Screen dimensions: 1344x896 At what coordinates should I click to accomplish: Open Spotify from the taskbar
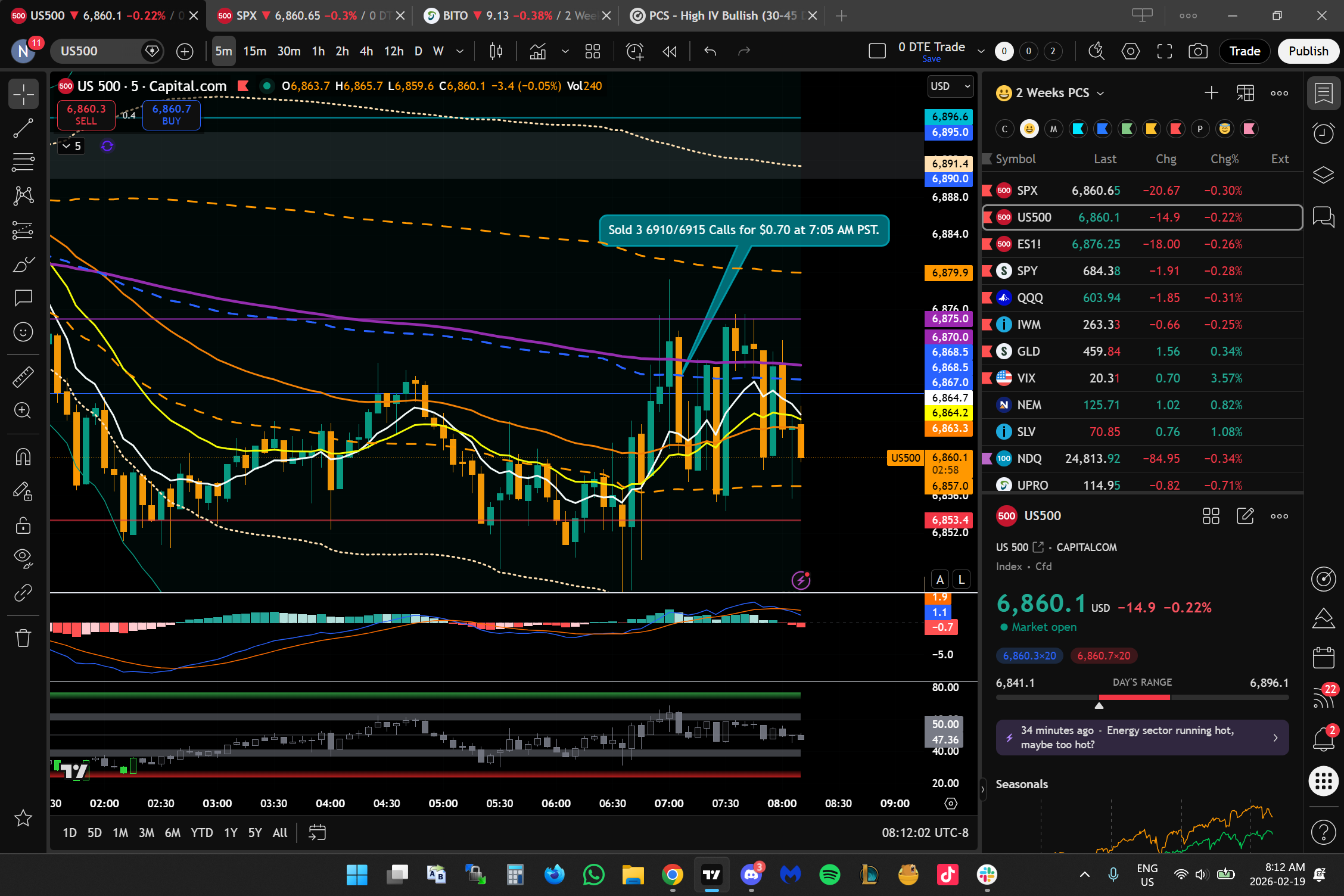coord(829,875)
